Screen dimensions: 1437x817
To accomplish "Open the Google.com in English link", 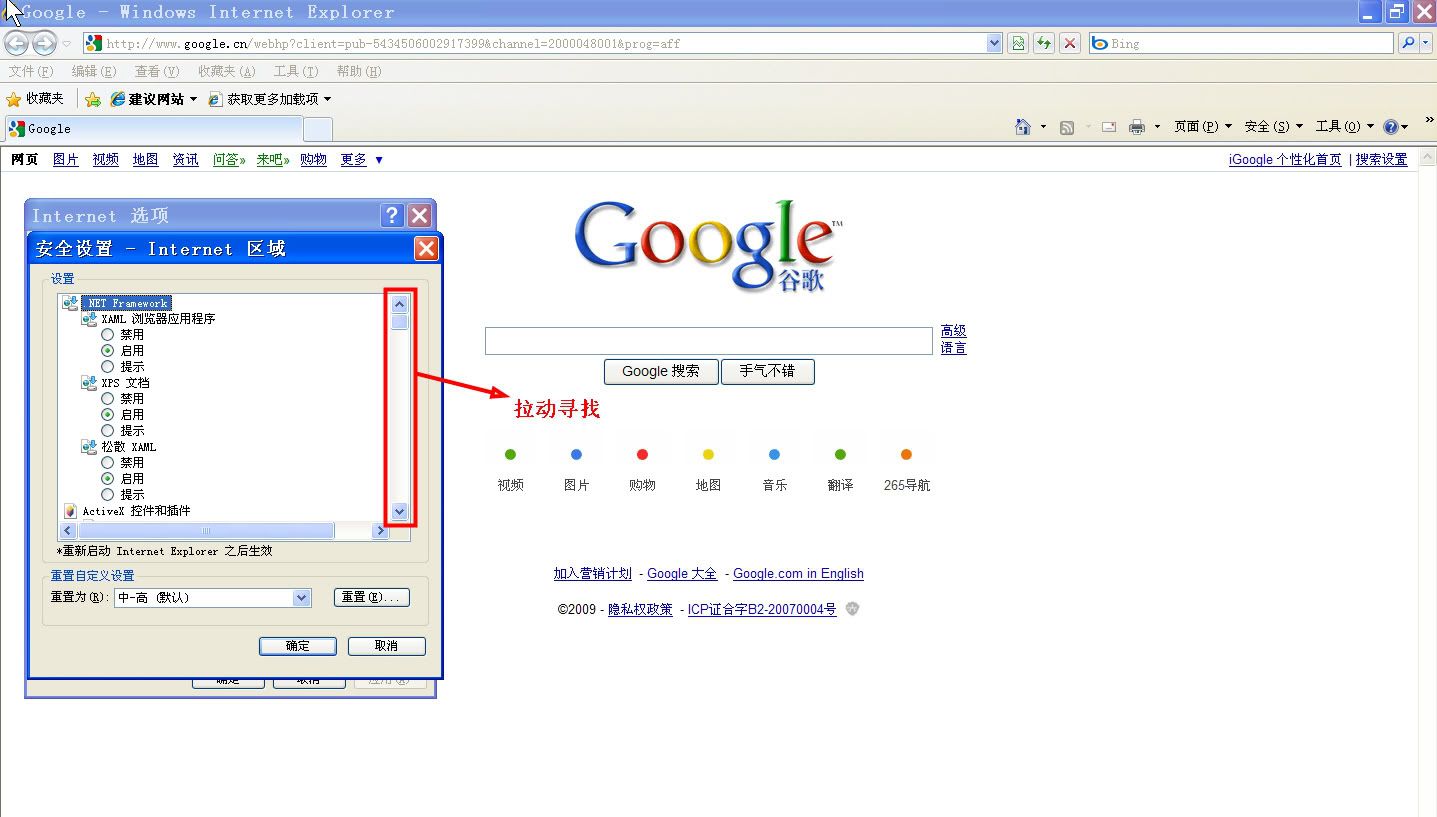I will [798, 574].
